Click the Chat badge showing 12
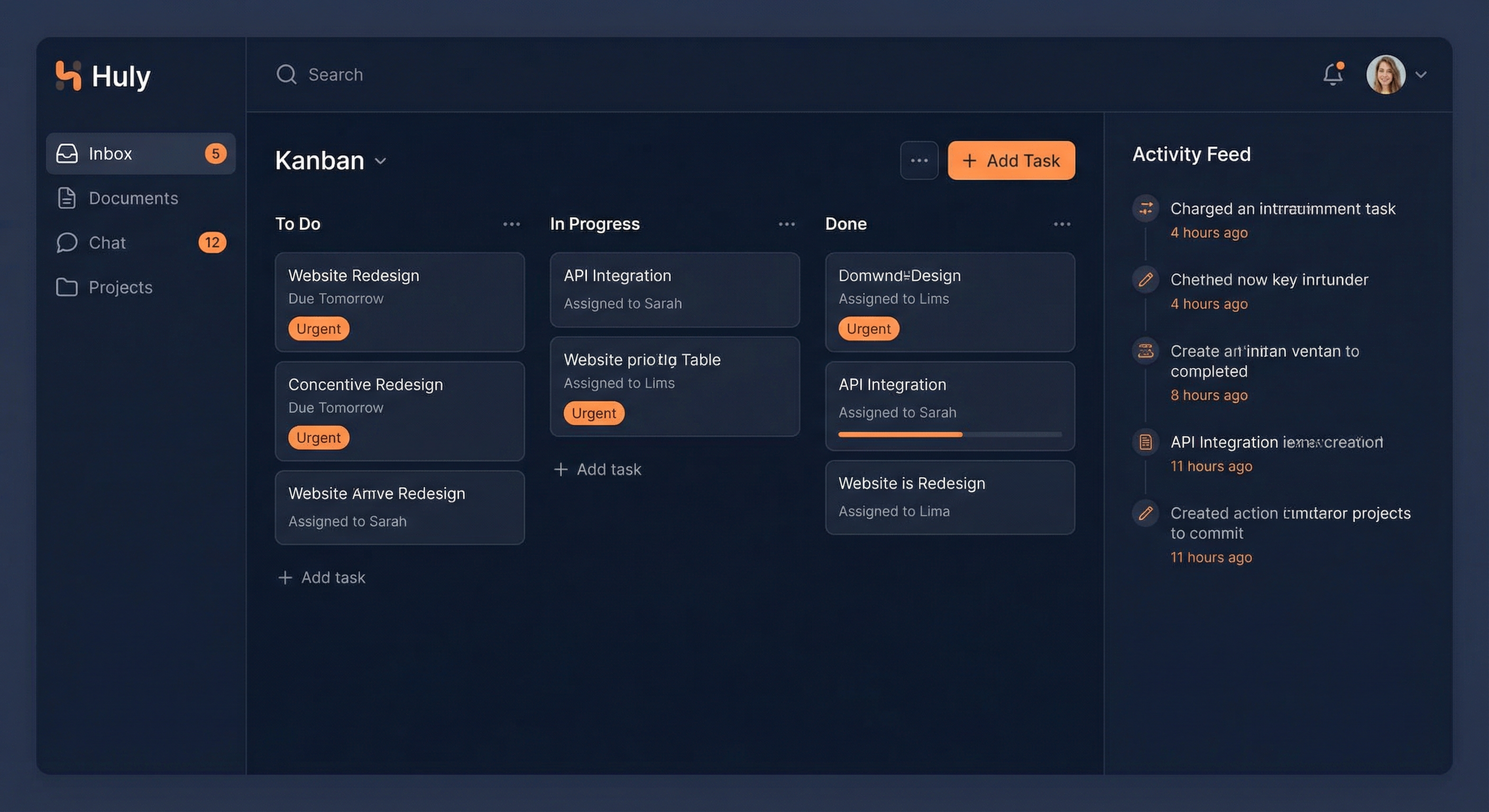This screenshot has width=1489, height=812. click(212, 243)
